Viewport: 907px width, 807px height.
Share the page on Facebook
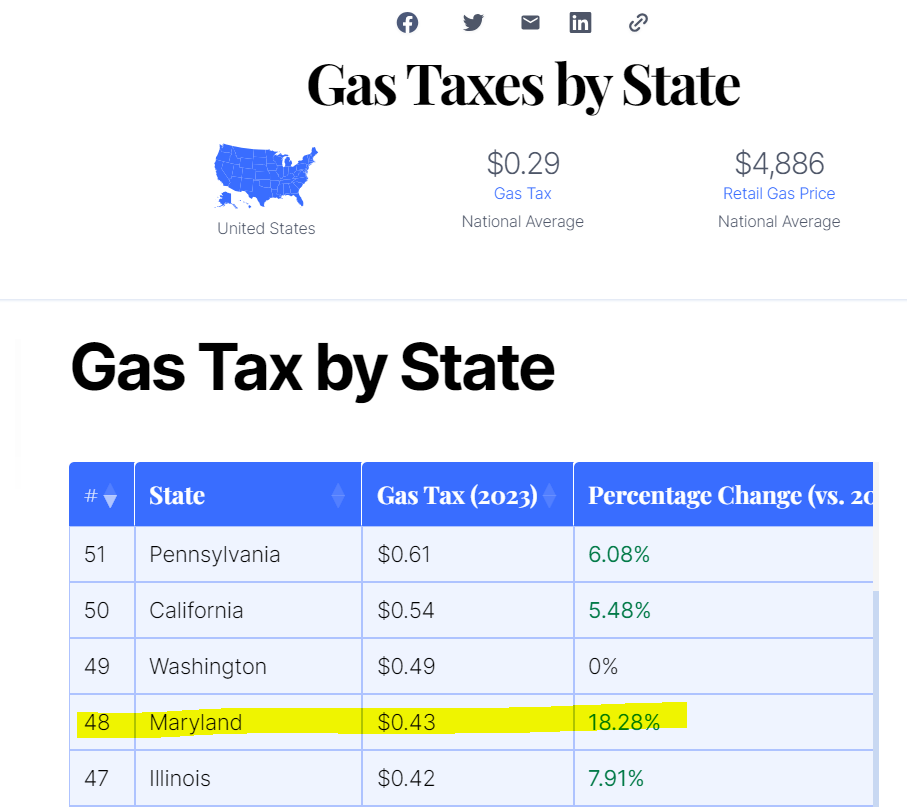[x=407, y=22]
